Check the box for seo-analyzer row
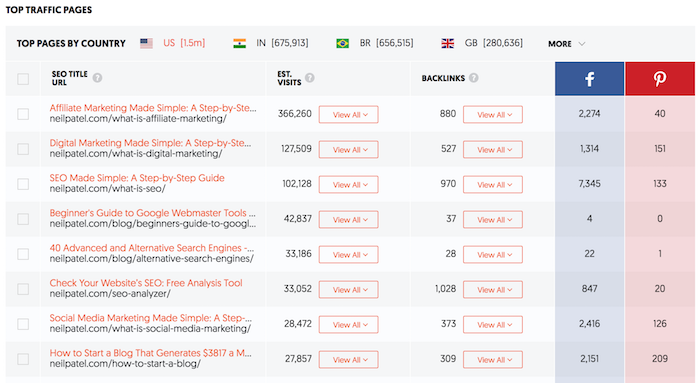The height and width of the screenshot is (383, 700). (23, 289)
